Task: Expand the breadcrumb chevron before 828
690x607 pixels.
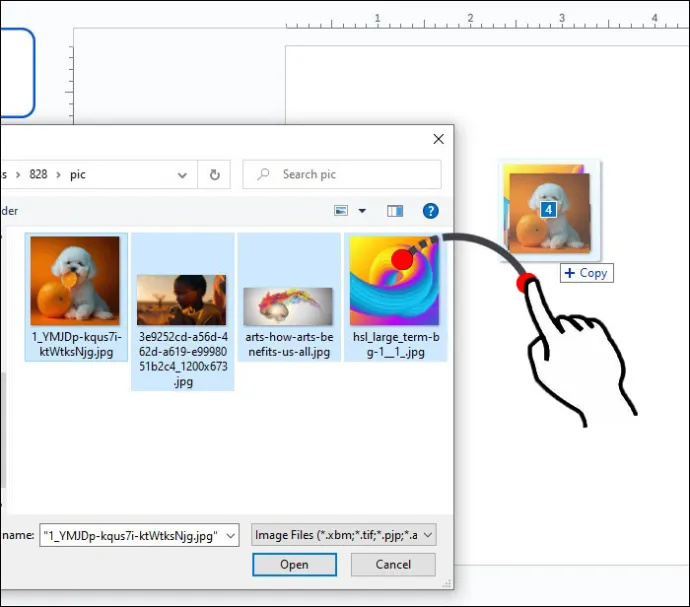Action: coord(18,175)
